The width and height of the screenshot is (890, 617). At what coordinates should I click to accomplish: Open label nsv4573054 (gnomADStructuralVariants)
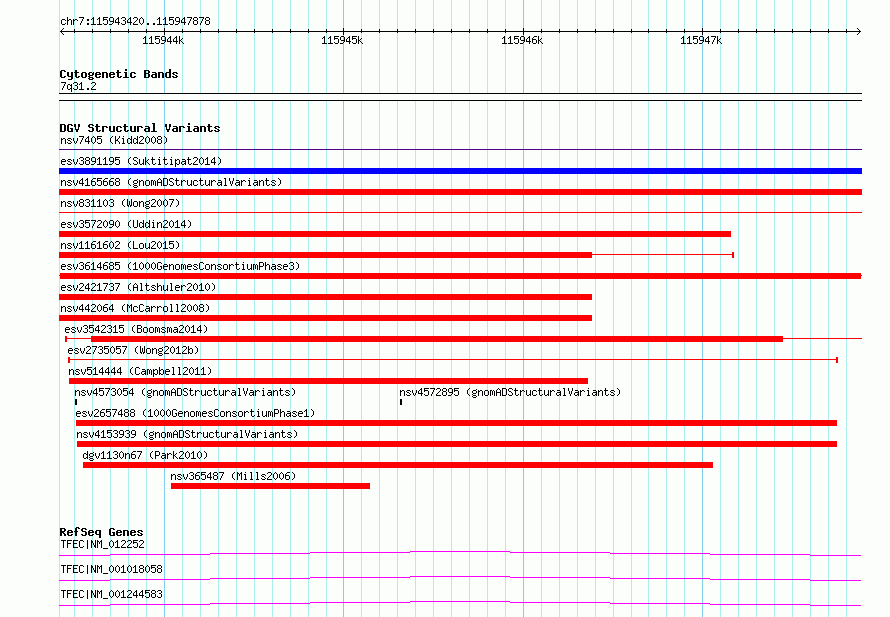tap(185, 392)
